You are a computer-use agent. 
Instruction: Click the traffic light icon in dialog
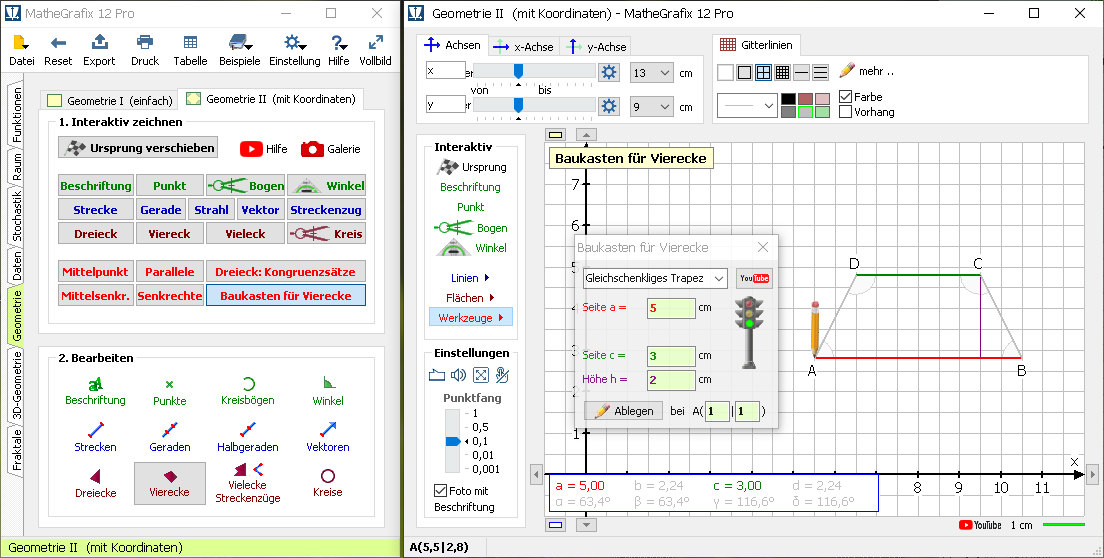tap(749, 332)
